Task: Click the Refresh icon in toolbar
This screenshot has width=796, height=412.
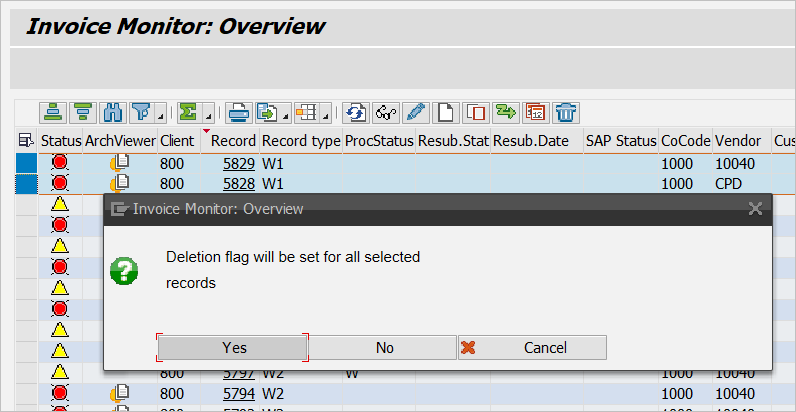Action: pos(356,111)
